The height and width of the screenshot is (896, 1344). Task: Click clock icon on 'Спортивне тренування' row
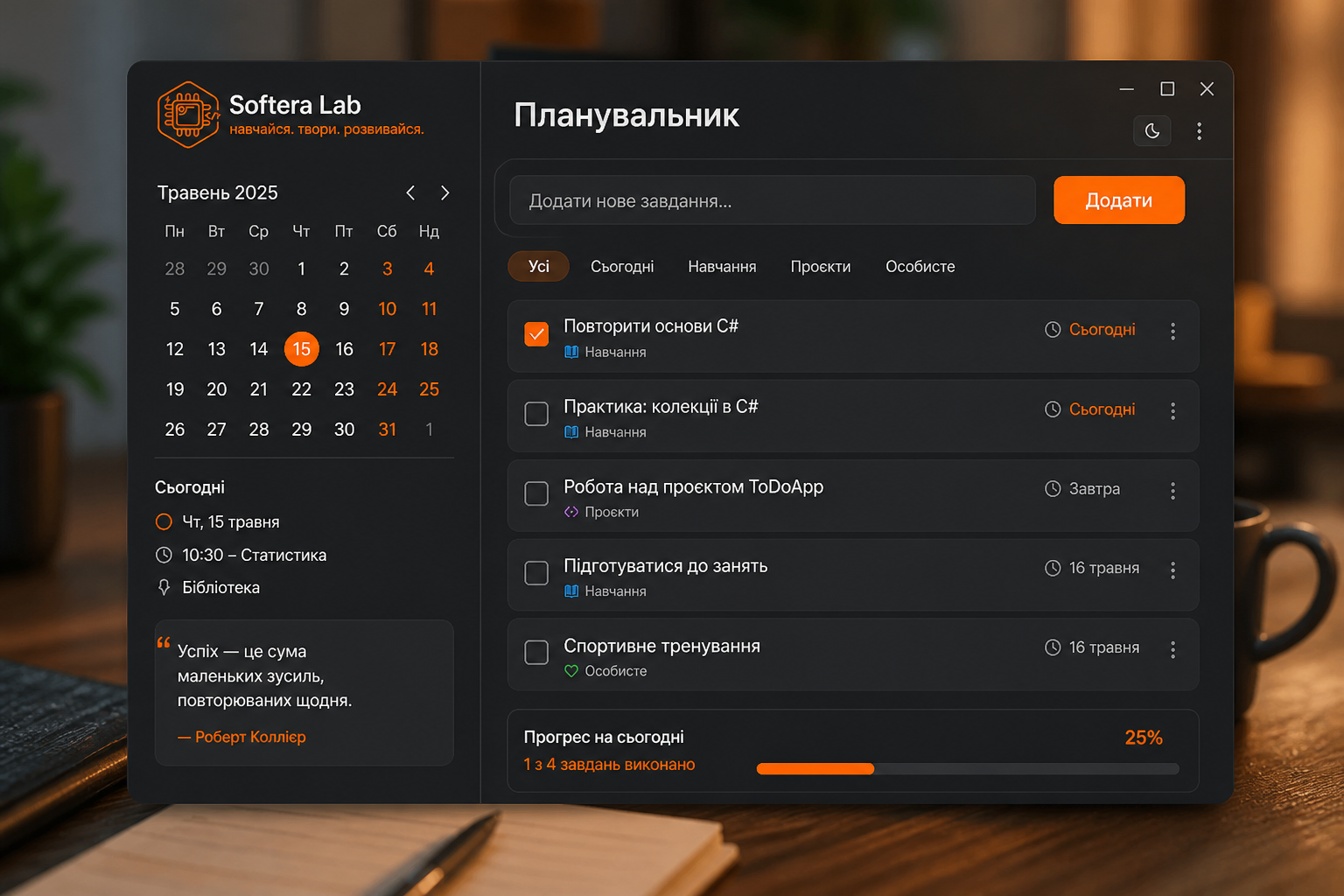[1053, 647]
